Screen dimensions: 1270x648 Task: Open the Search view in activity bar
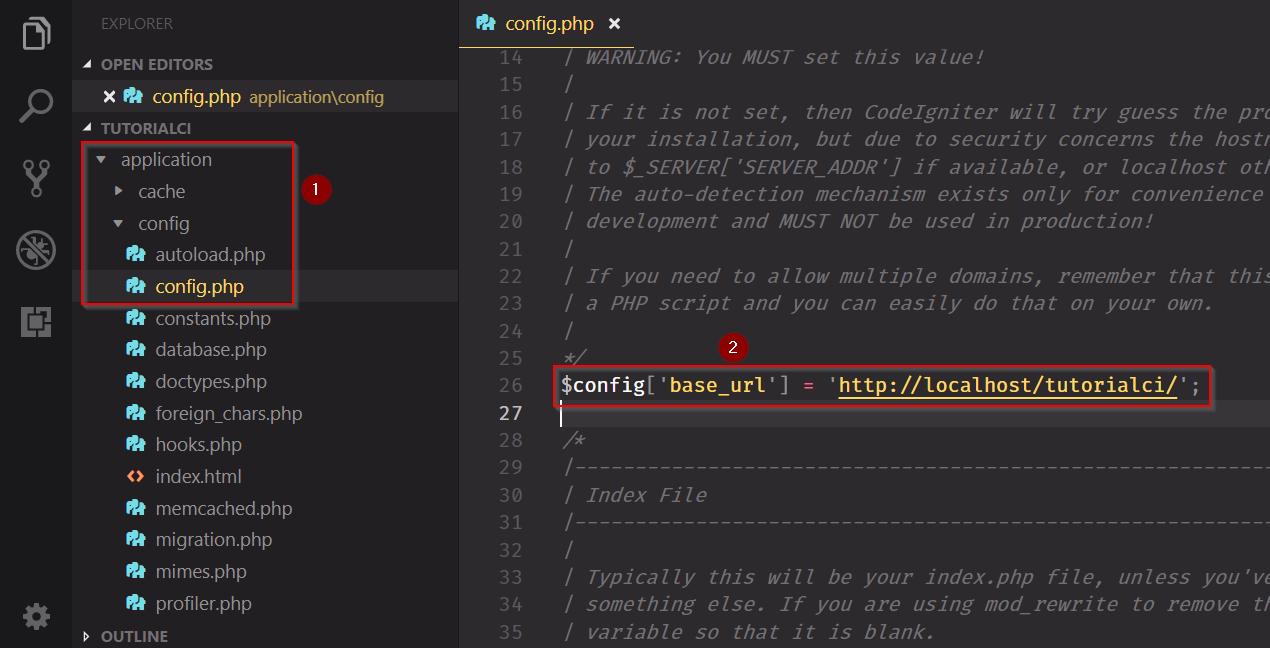tap(36, 106)
